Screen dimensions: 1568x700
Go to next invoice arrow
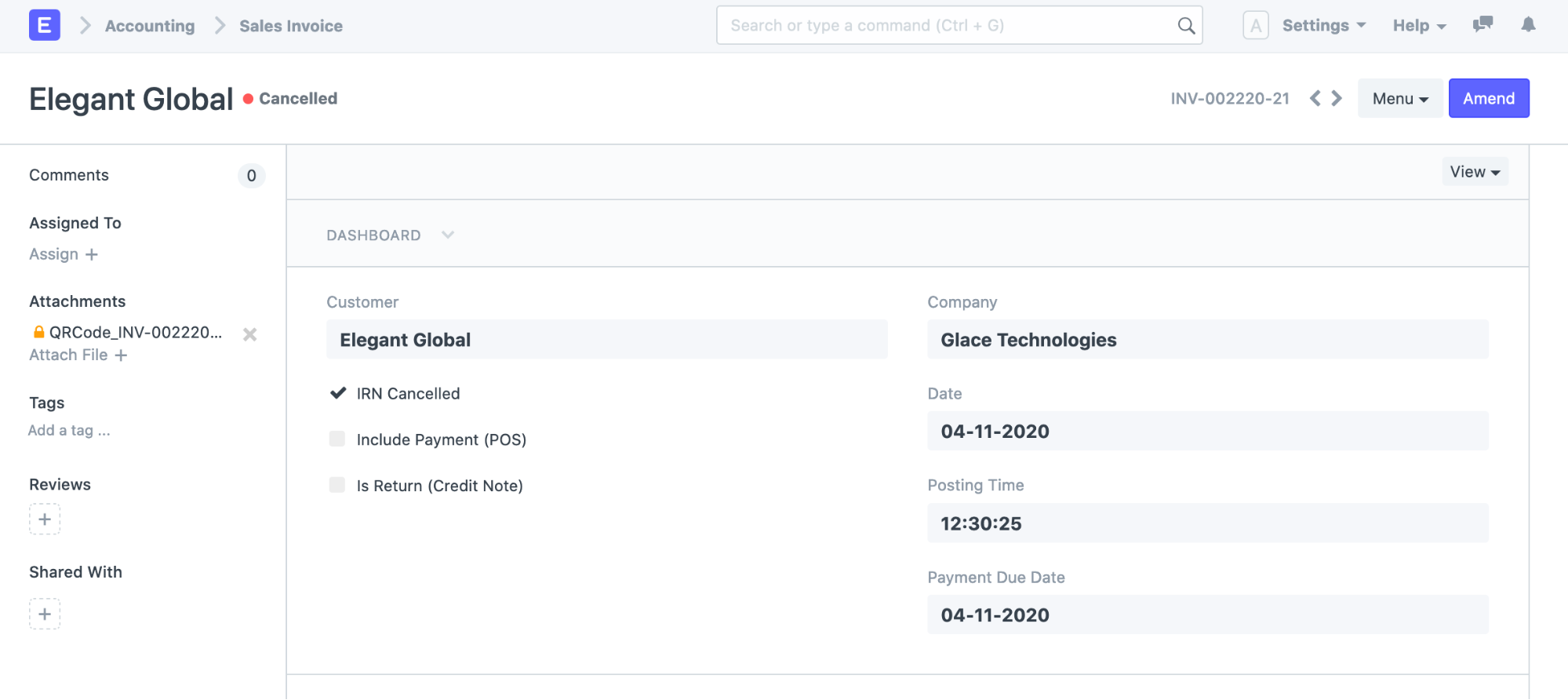tap(1337, 98)
